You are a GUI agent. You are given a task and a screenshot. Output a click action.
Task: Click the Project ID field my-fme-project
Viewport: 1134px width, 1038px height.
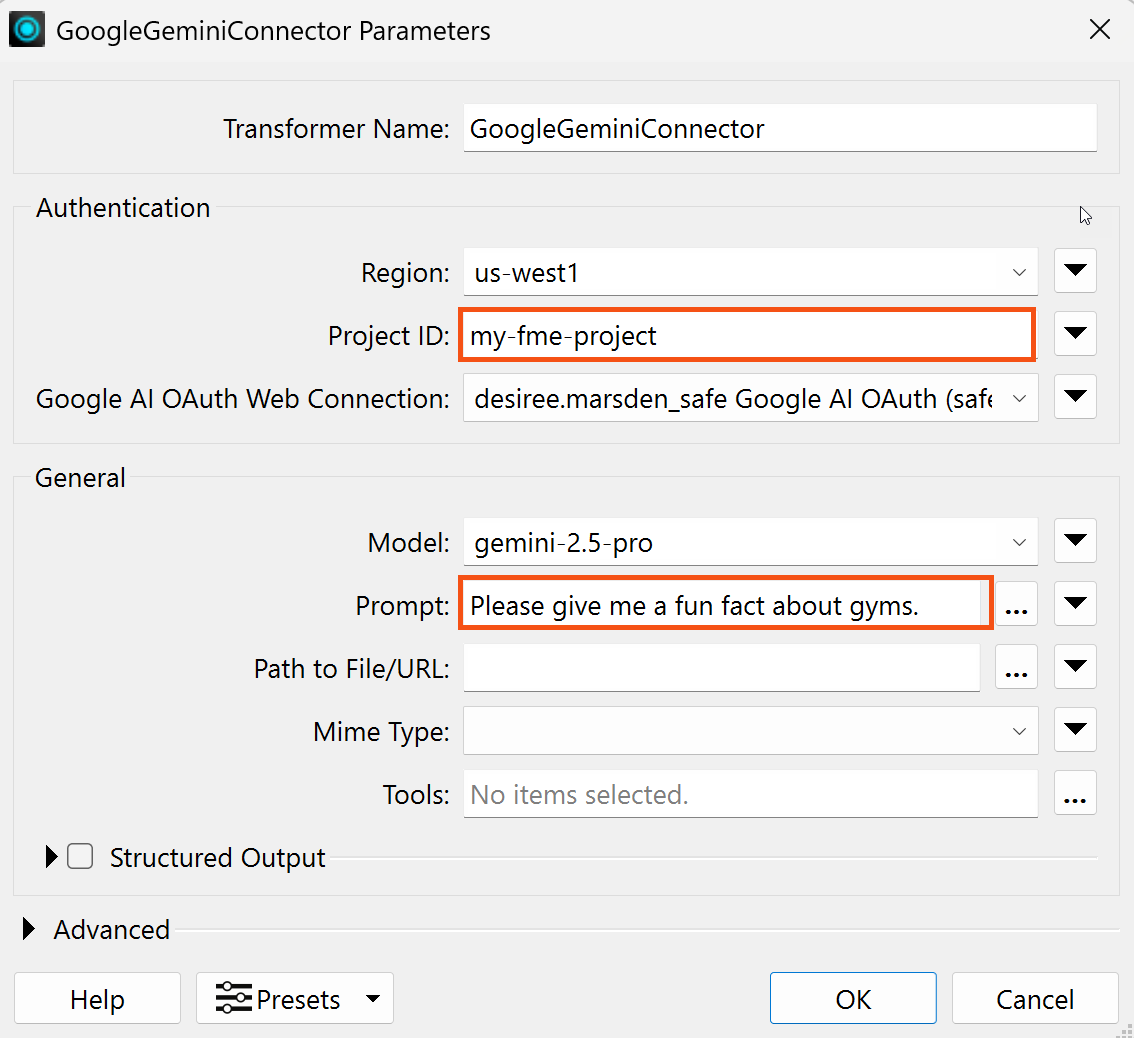(x=746, y=334)
